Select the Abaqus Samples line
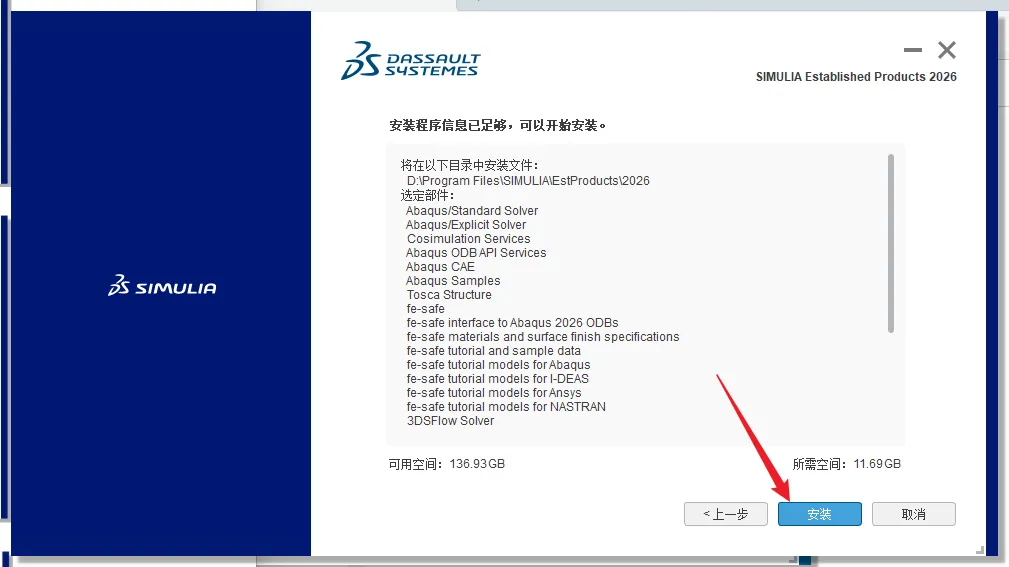 pos(453,281)
